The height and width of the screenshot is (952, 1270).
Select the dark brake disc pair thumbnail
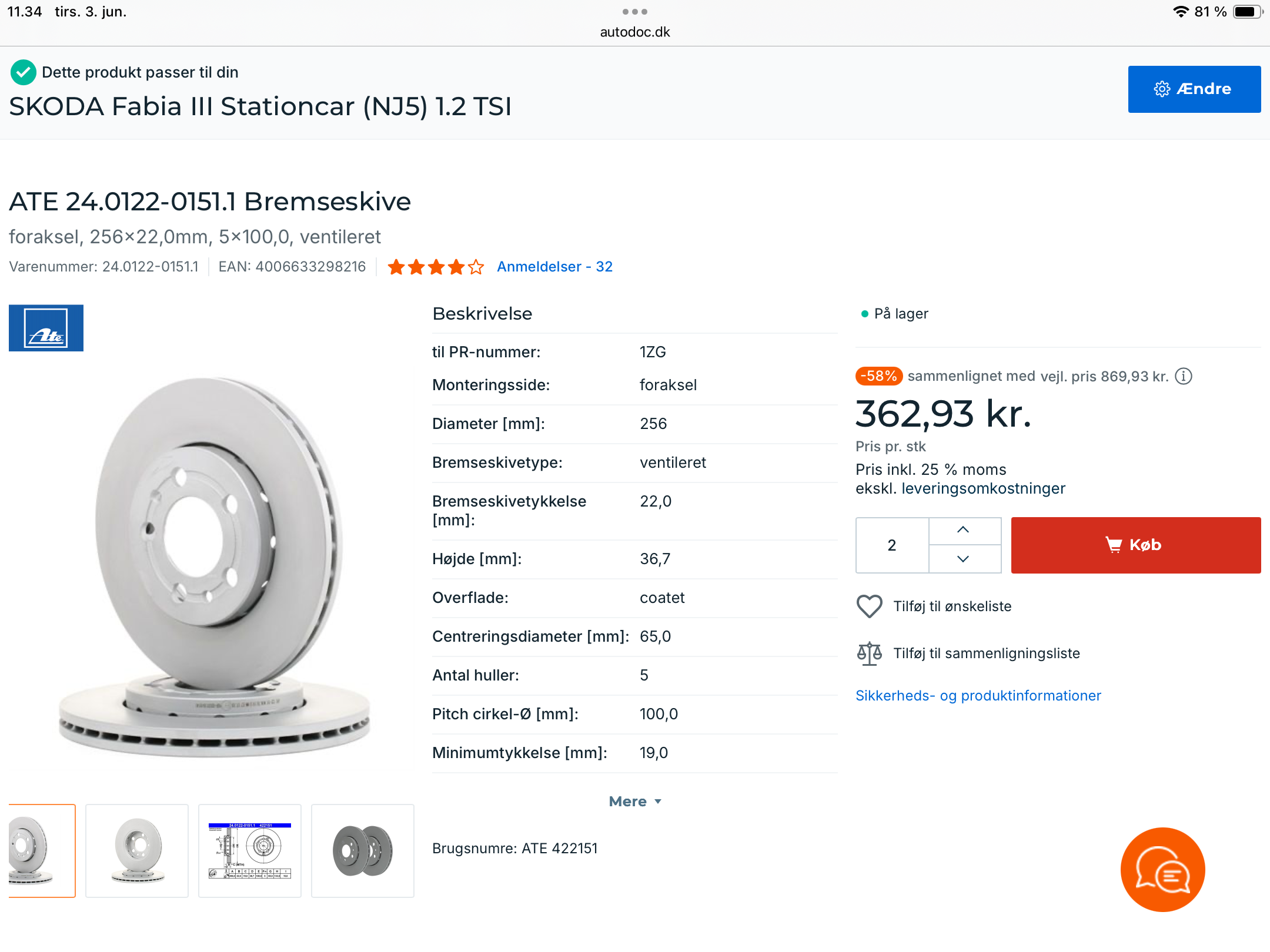363,850
